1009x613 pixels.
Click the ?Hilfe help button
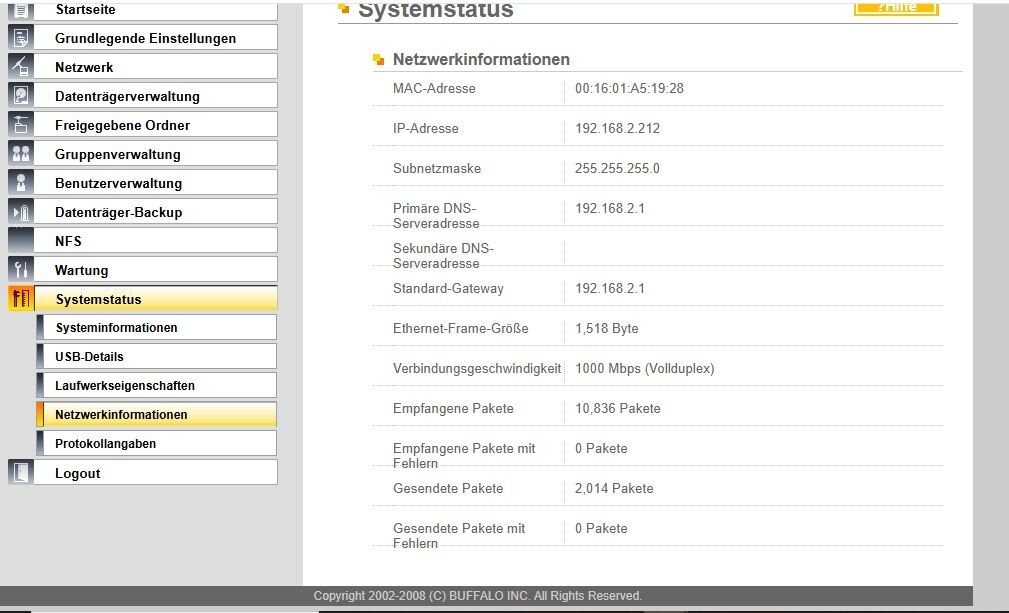(x=896, y=8)
